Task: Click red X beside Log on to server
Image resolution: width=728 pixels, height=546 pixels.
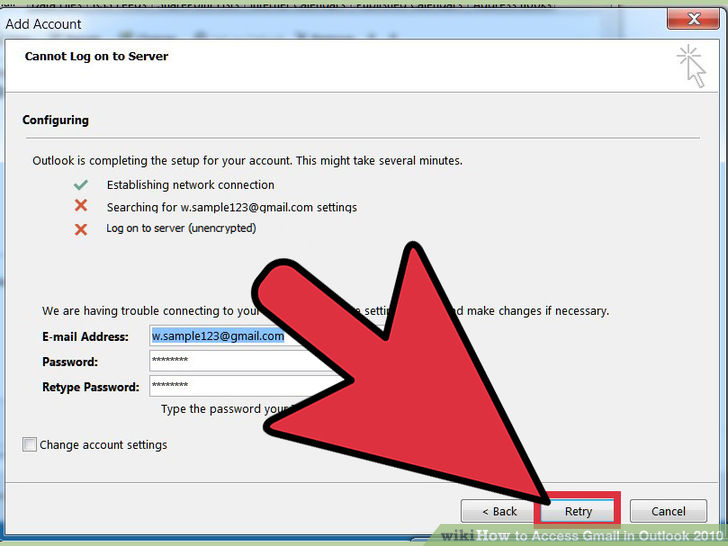Action: (x=81, y=229)
